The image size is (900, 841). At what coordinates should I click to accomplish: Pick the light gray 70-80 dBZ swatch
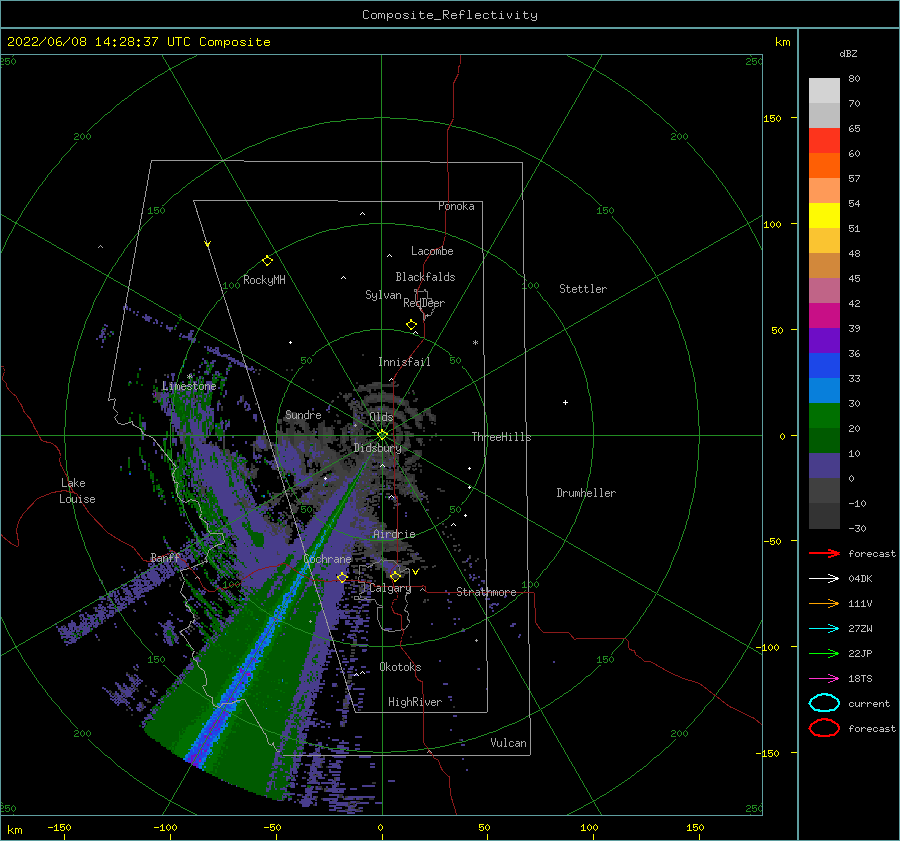824,91
